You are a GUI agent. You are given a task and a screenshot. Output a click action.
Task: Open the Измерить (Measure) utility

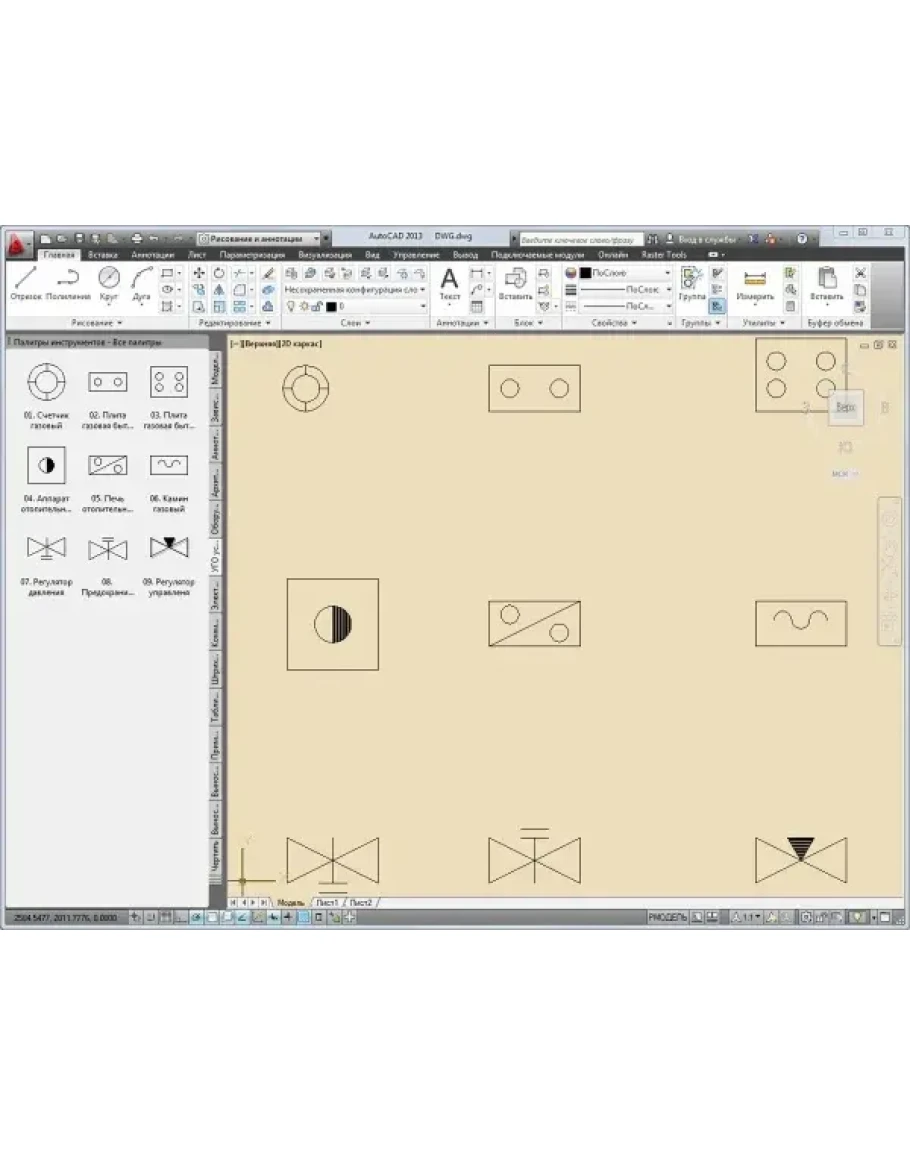coord(755,283)
